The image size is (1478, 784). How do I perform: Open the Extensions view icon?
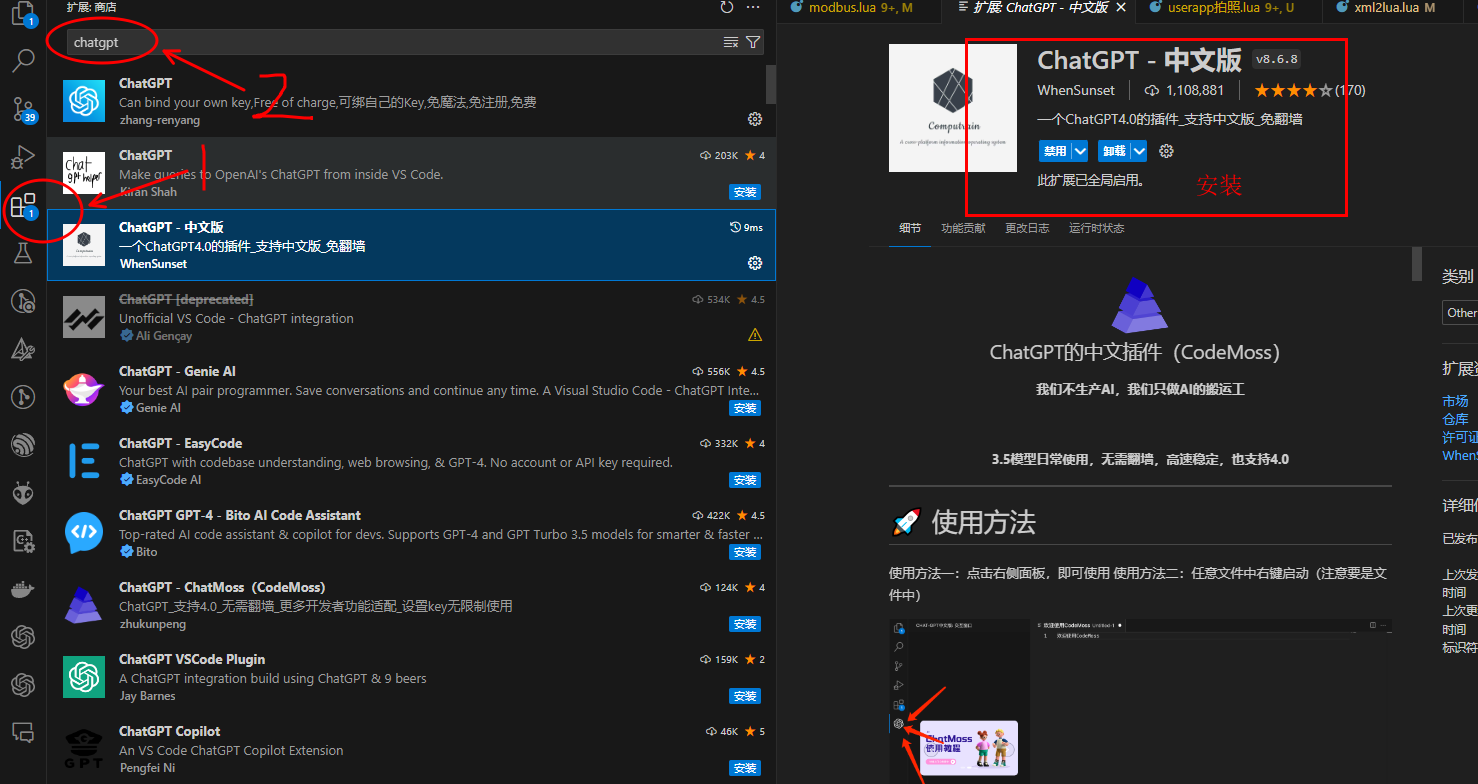23,206
